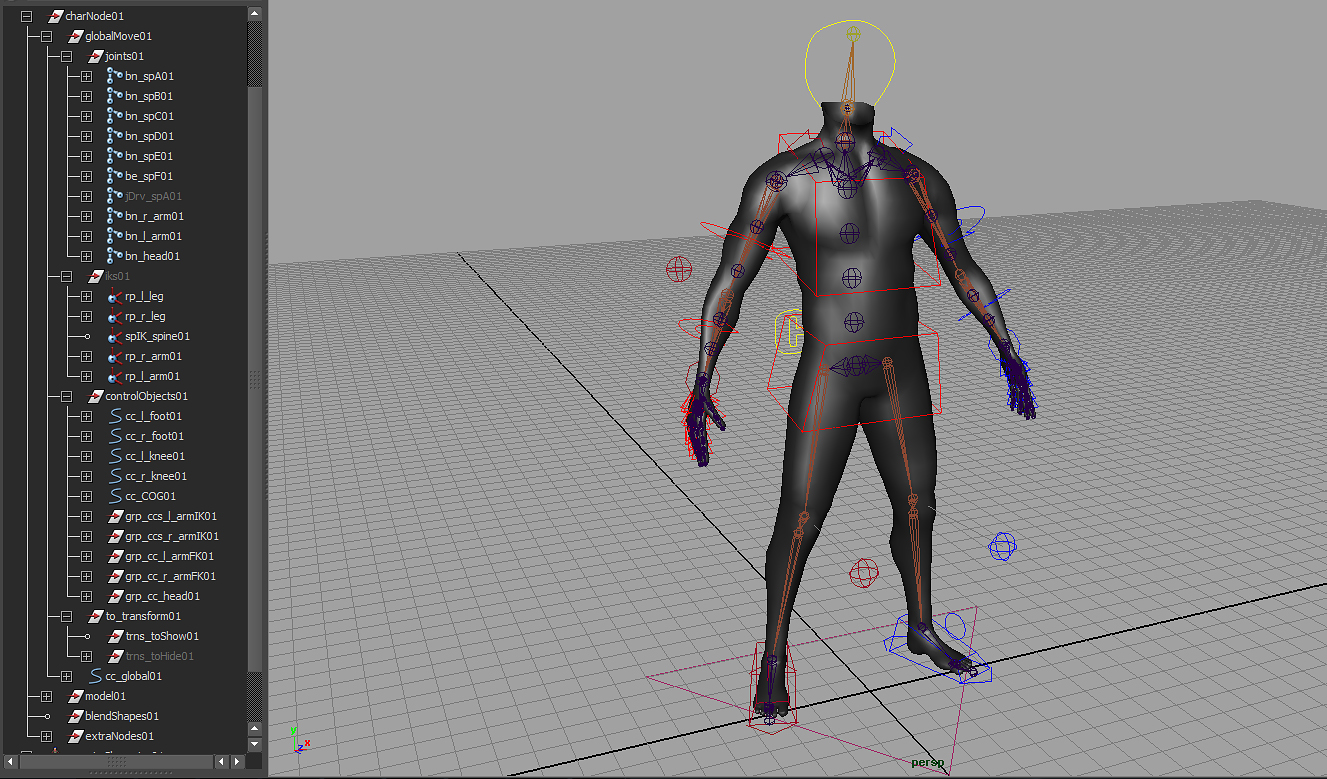Select bn_spD01 in the outliner

tap(150, 136)
